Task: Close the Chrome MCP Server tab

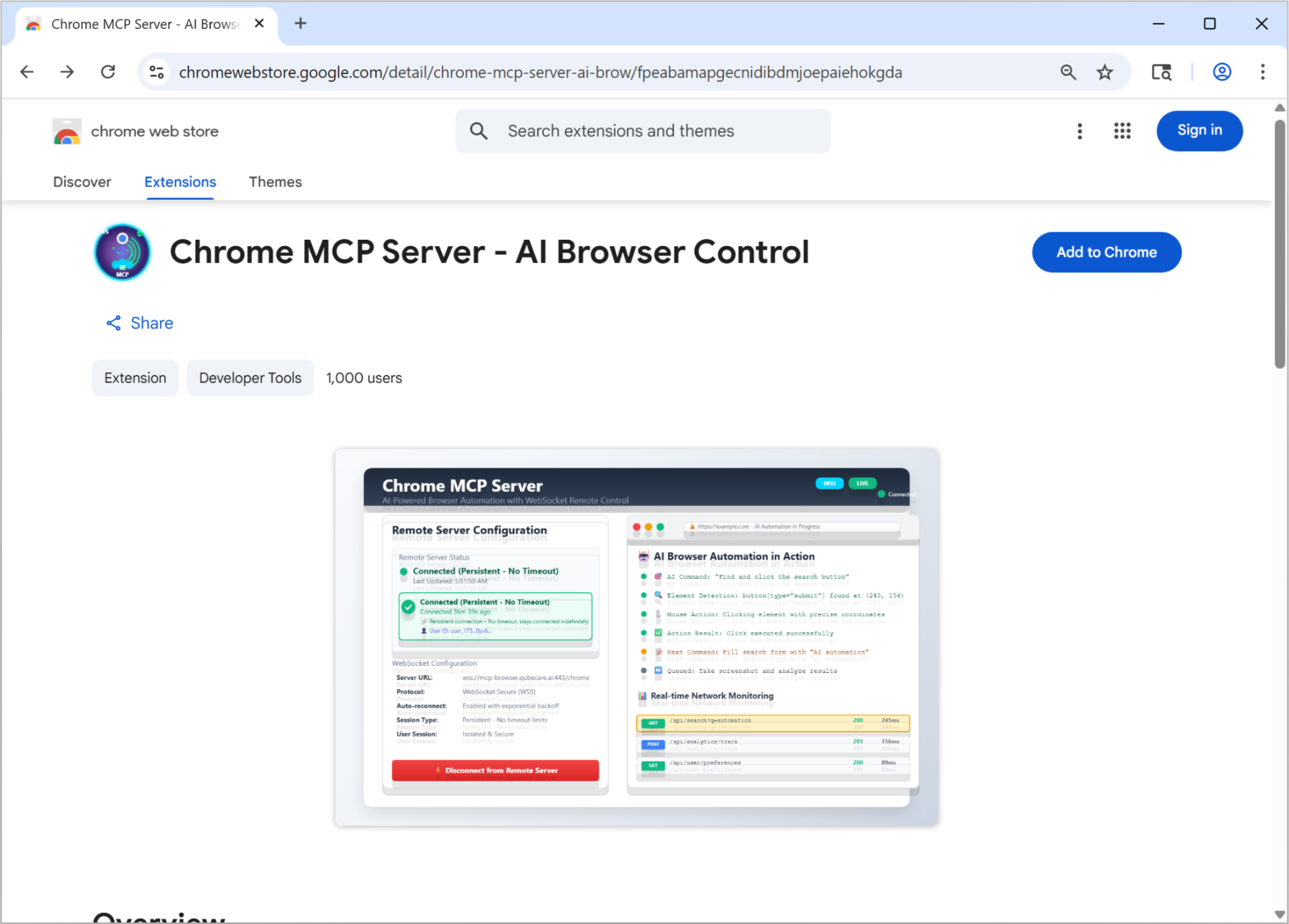Action: (x=259, y=24)
